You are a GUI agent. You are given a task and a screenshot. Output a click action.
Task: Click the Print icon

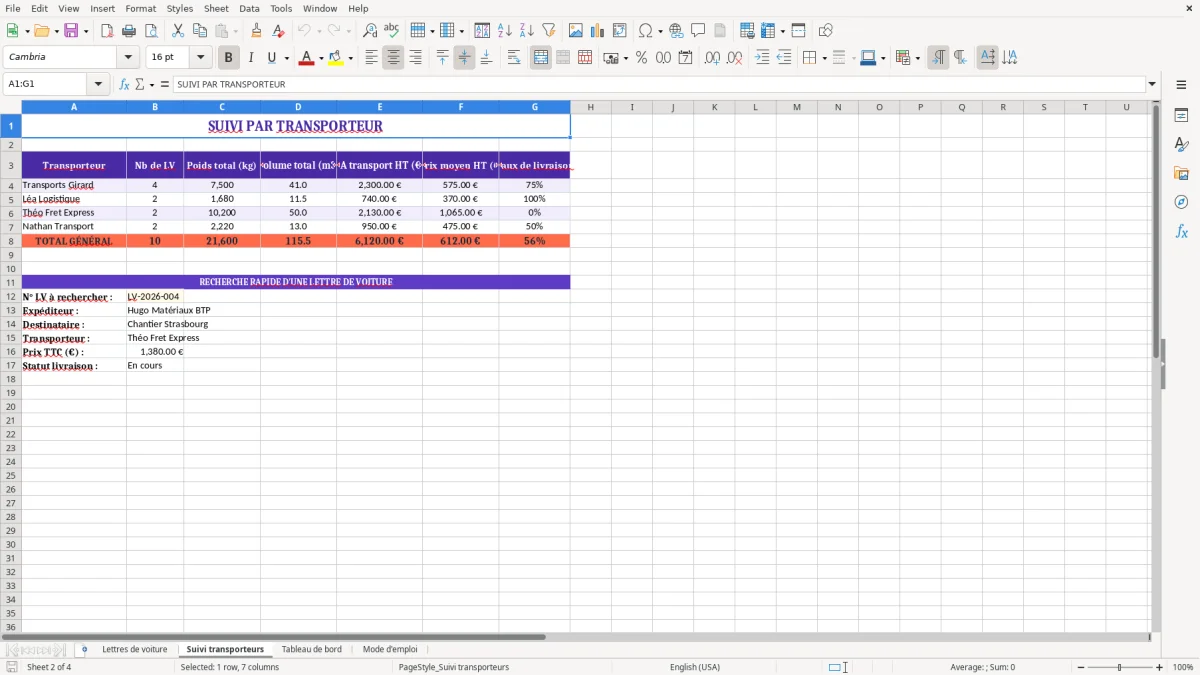(x=129, y=31)
